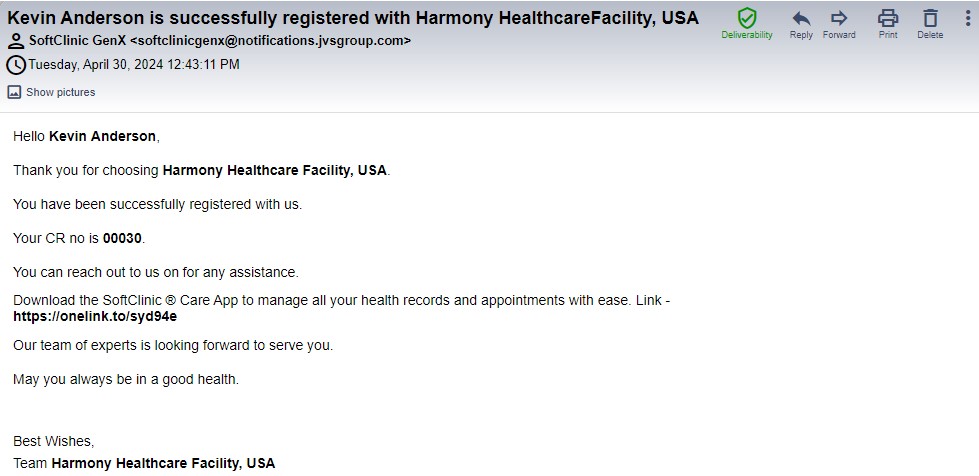Delete the email using the trash icon
Screen dimensions: 979x476
coord(930,18)
